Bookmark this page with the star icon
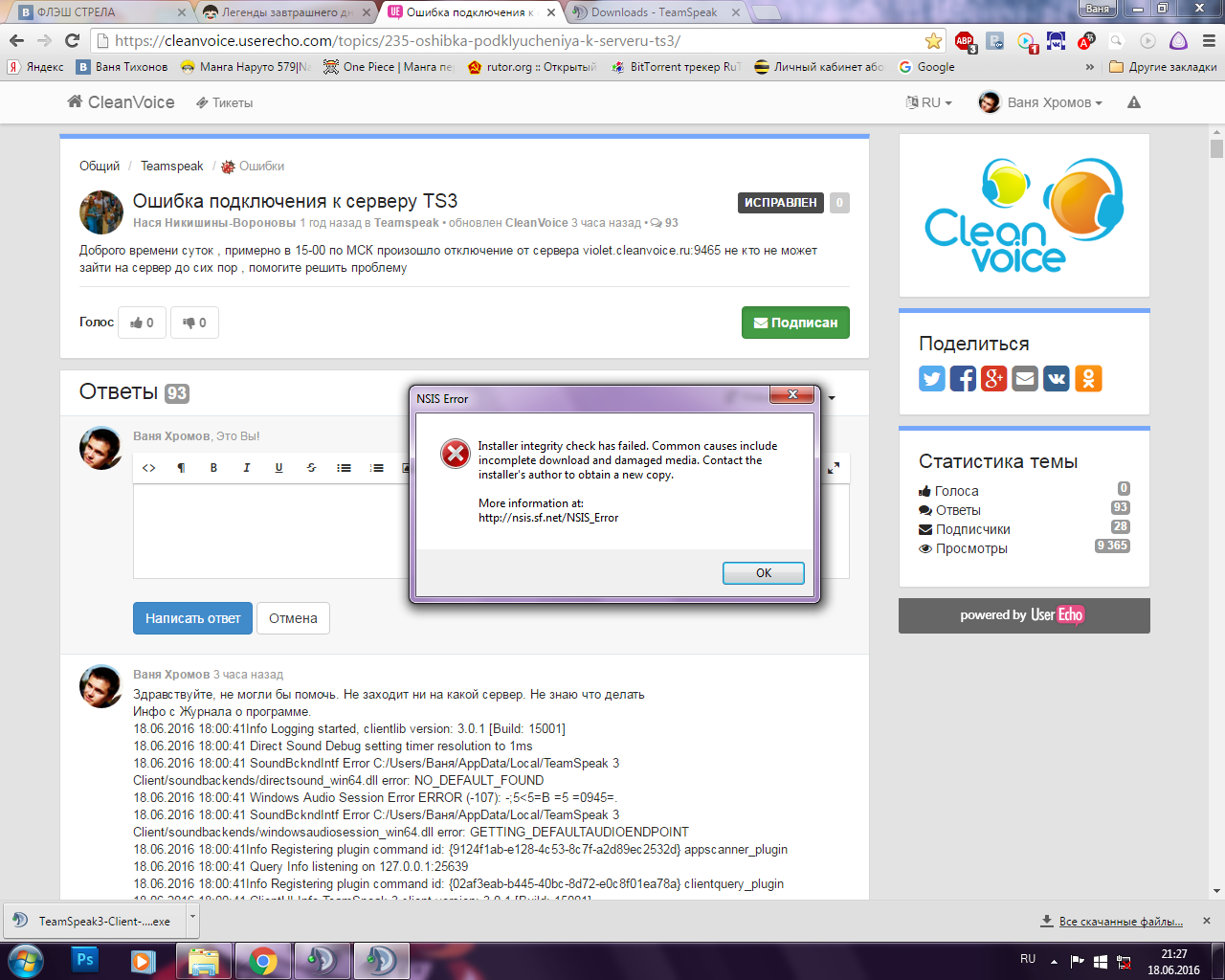 point(933,41)
